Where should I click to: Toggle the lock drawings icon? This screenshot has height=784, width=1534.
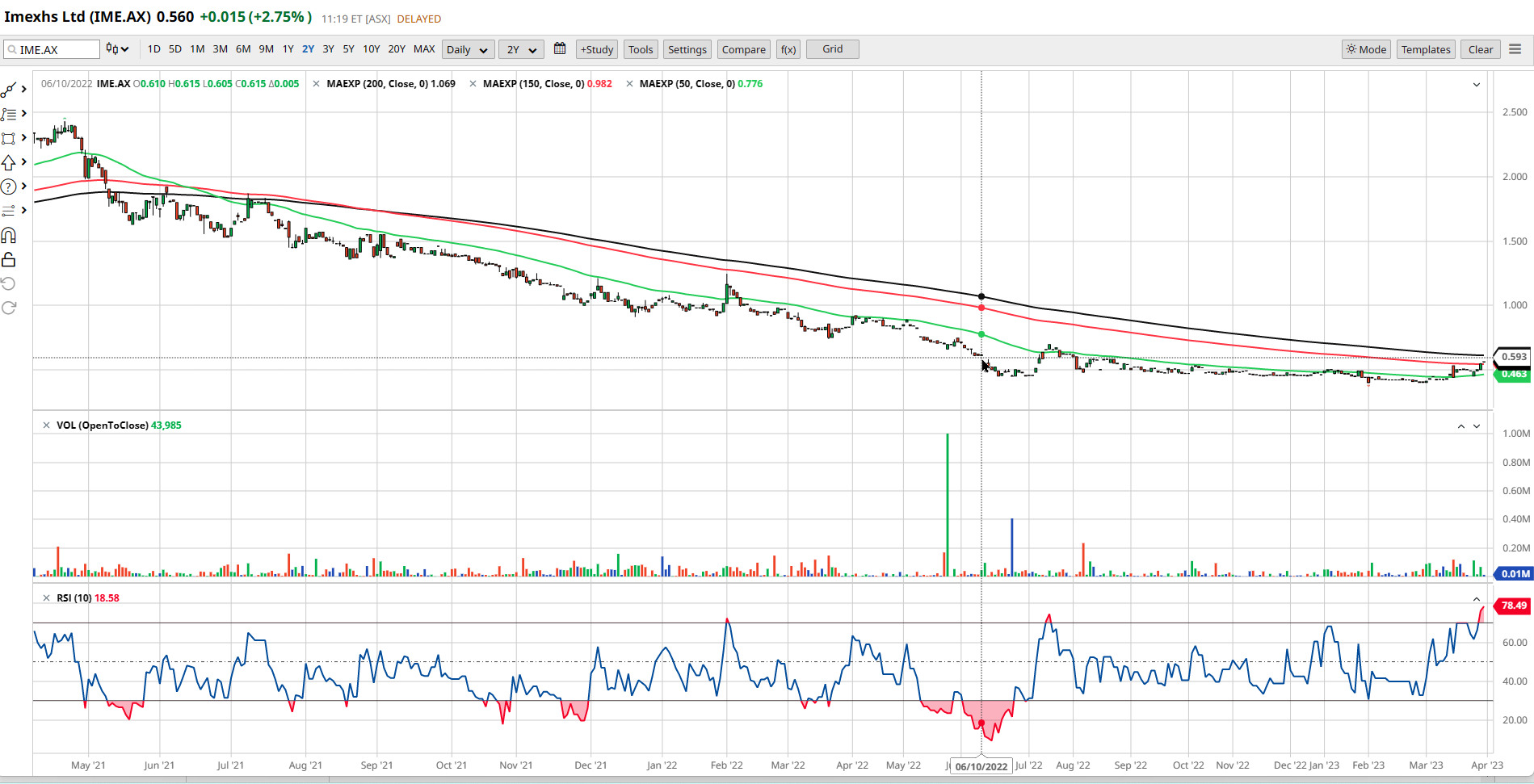click(x=9, y=259)
